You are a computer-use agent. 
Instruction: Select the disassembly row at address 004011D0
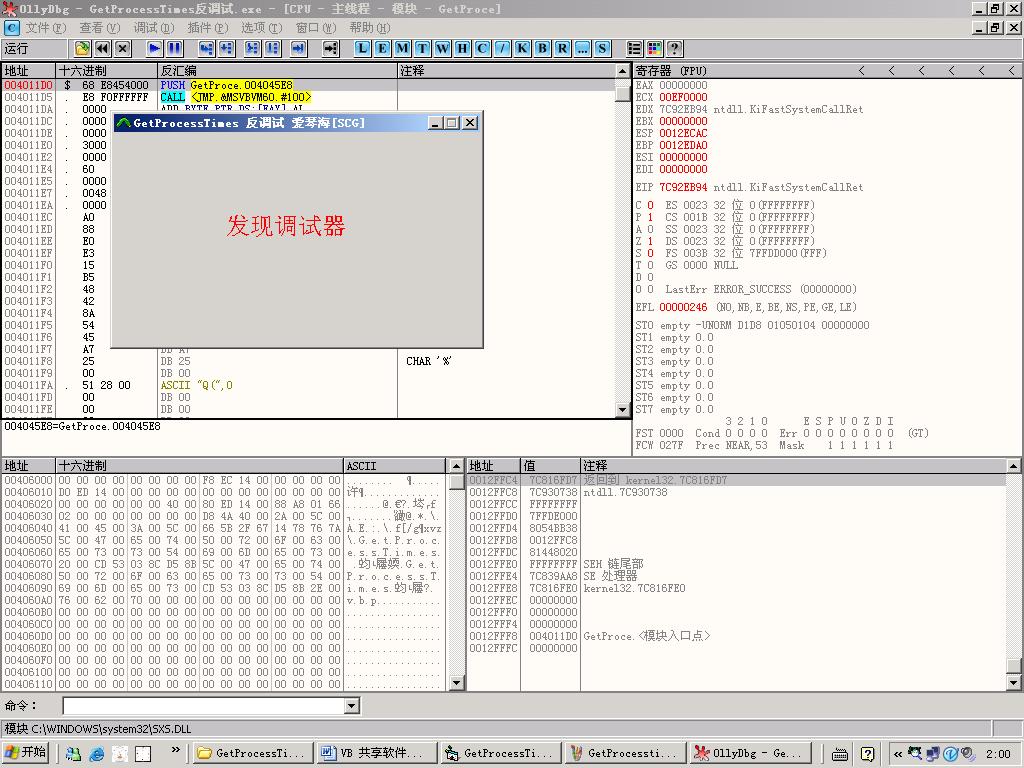[308, 85]
